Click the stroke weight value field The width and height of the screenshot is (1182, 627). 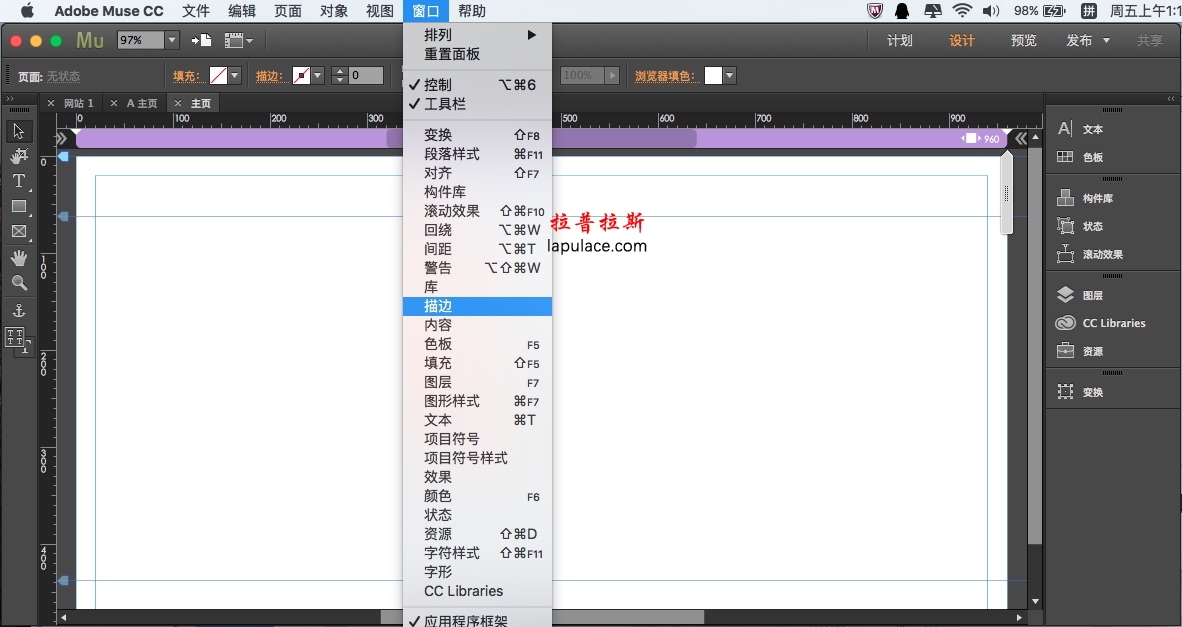click(x=366, y=75)
